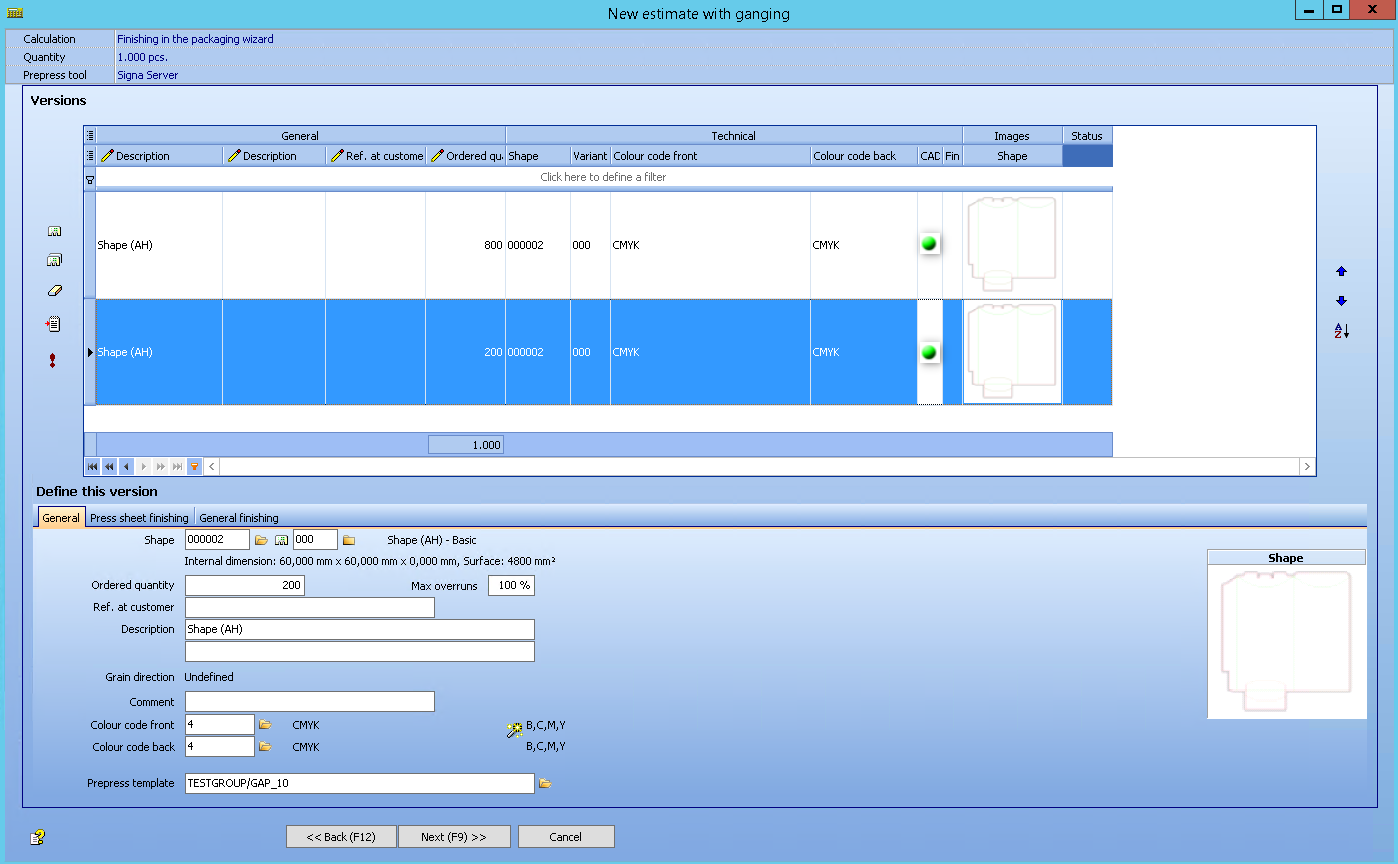Click the shape wizard icon beside Shape field
The height and width of the screenshot is (864, 1398).
pos(282,540)
